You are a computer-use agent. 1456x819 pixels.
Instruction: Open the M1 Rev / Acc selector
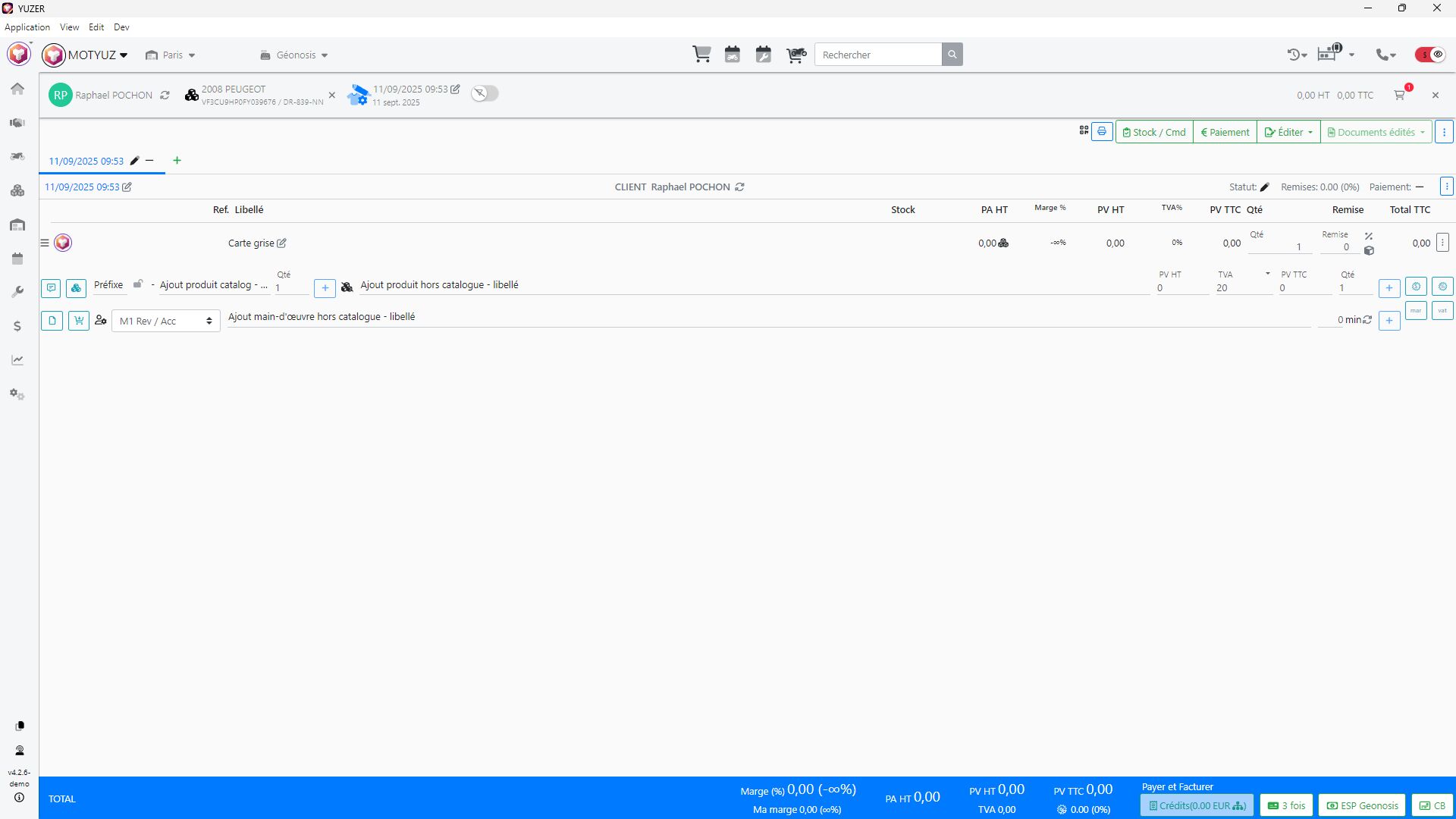tap(165, 321)
